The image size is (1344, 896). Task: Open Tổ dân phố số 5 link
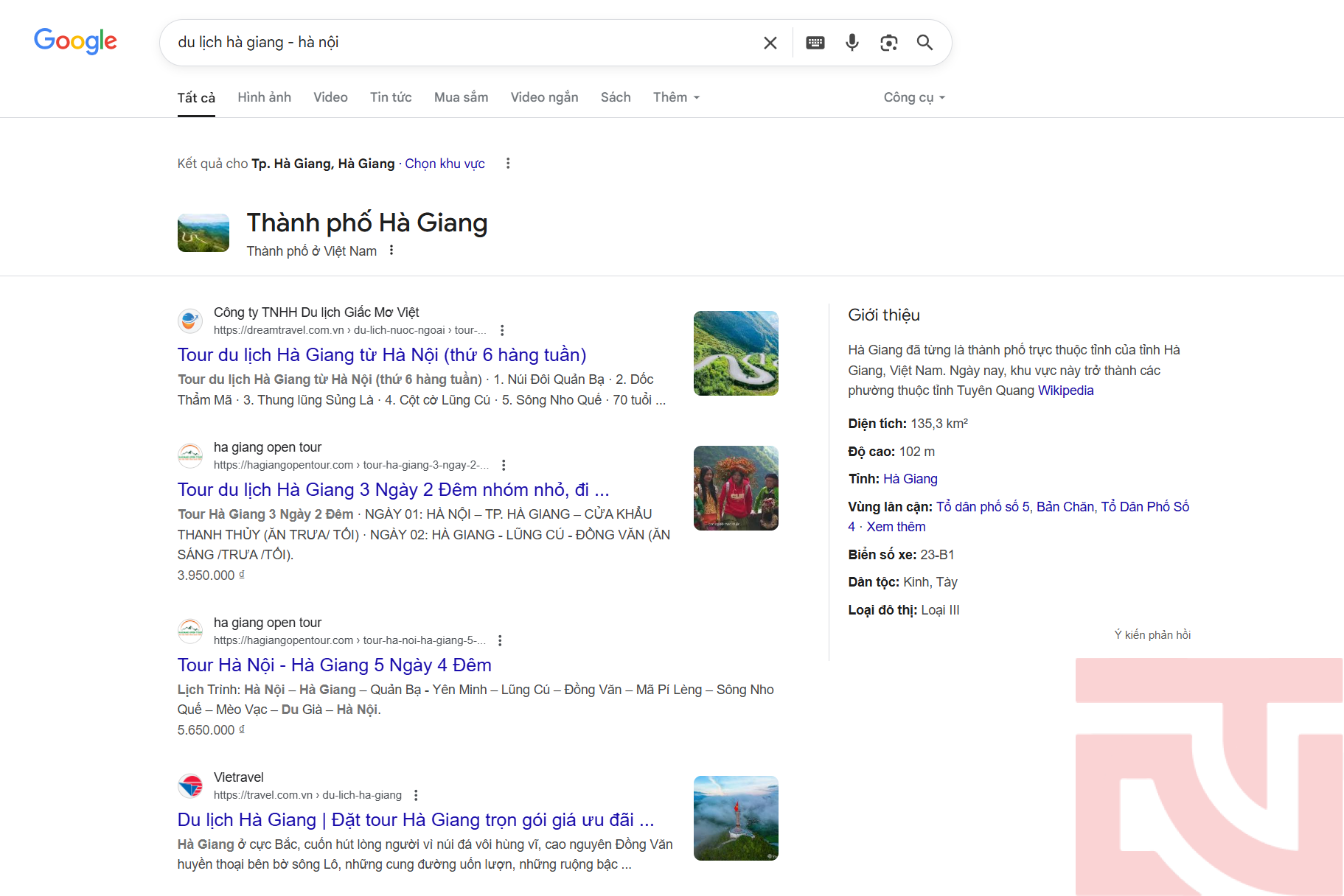click(x=983, y=507)
